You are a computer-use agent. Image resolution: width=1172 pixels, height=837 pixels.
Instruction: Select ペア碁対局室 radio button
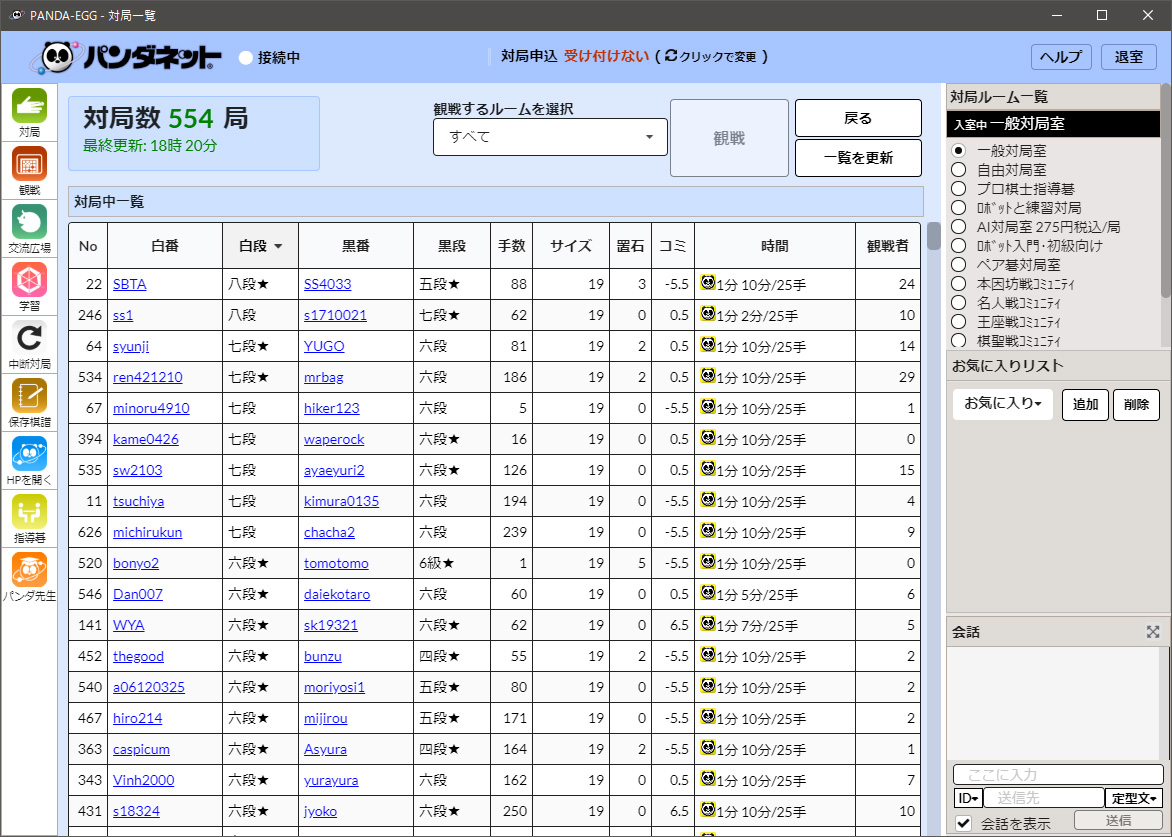tap(959, 265)
